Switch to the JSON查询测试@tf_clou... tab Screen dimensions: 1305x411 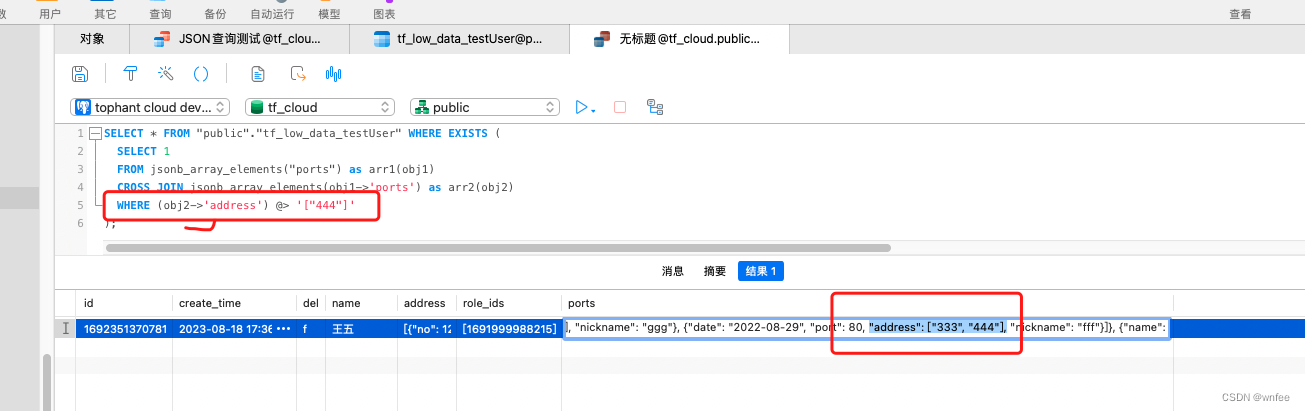coord(241,39)
